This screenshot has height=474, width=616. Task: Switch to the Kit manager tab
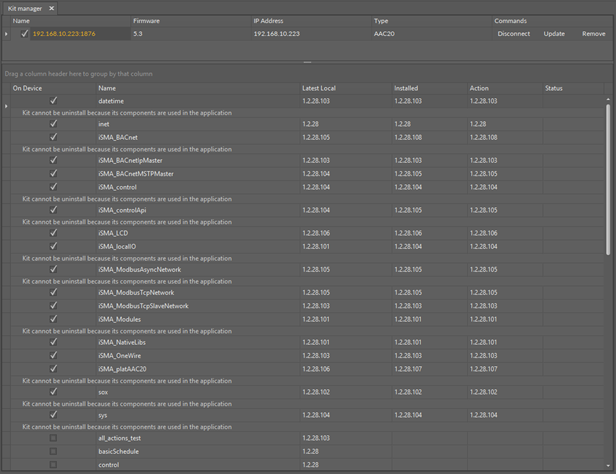click(x=25, y=8)
